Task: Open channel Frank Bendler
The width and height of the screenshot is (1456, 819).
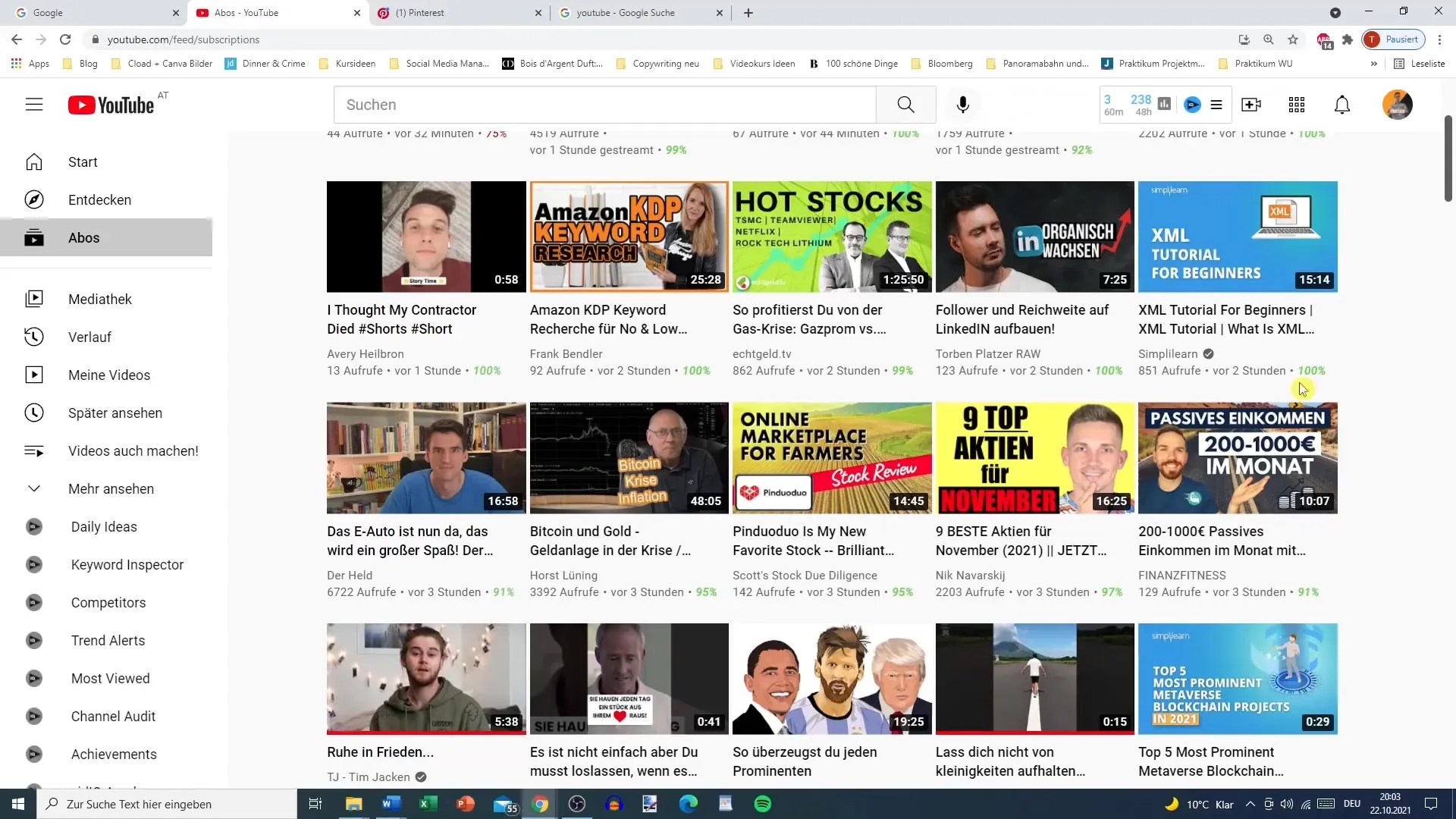Action: pos(566,354)
